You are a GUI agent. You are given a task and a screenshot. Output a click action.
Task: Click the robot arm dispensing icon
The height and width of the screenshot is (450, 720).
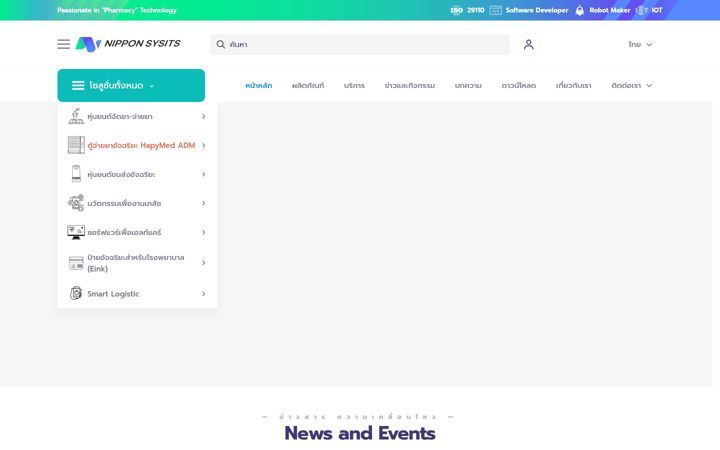76,116
